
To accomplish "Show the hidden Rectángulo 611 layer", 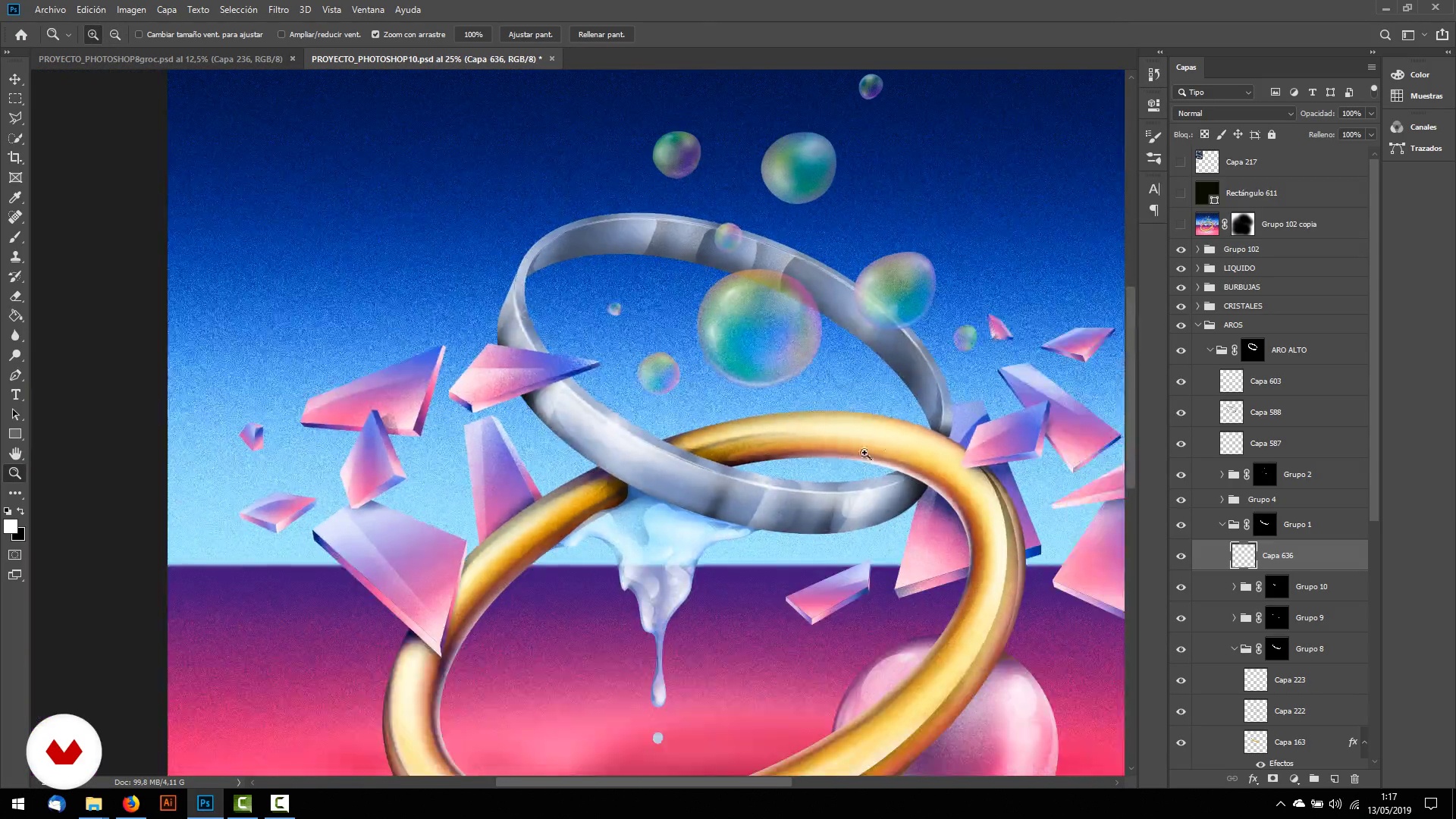I will [1181, 193].
